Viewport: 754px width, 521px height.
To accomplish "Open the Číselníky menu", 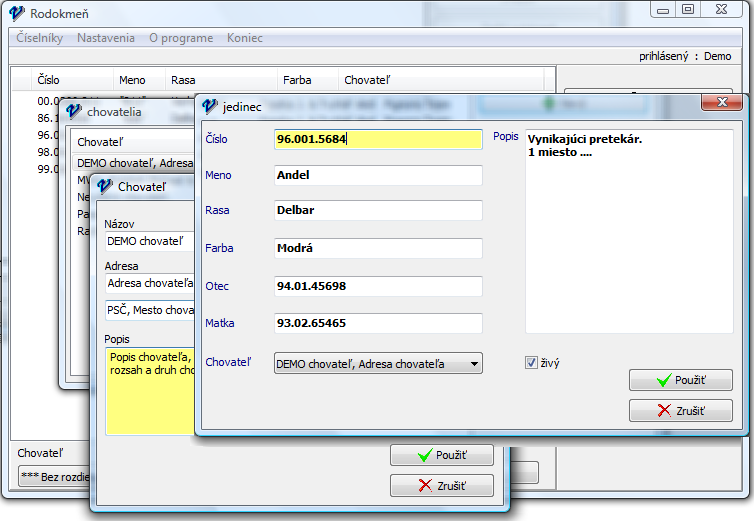I will click(40, 38).
